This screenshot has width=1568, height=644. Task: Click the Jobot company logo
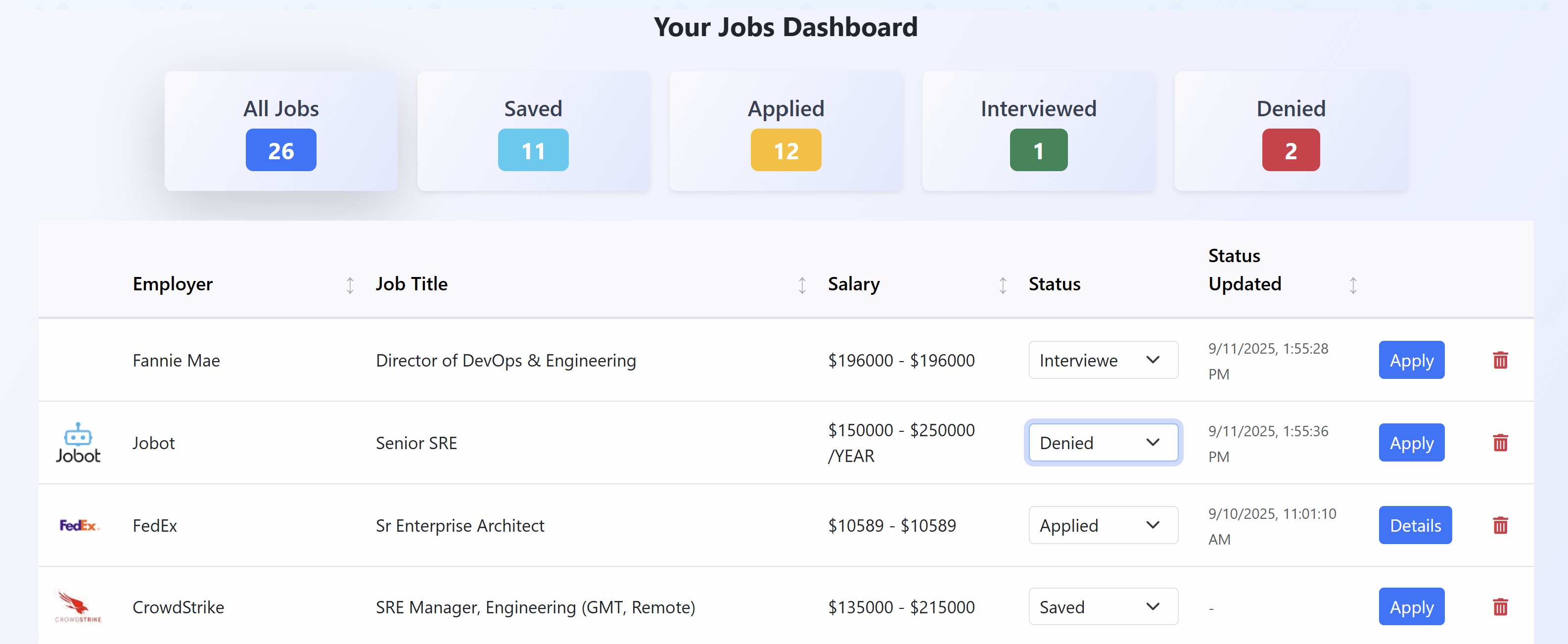tap(78, 443)
